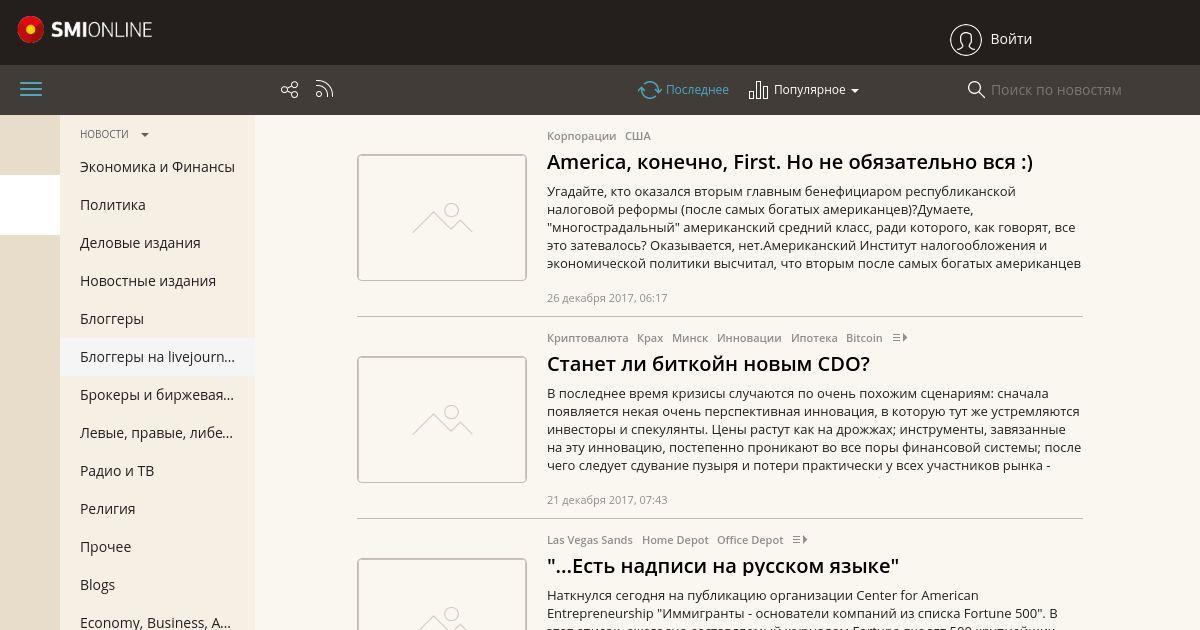Click the magnifier search icon
This screenshot has width=1200, height=630.
coord(977,90)
